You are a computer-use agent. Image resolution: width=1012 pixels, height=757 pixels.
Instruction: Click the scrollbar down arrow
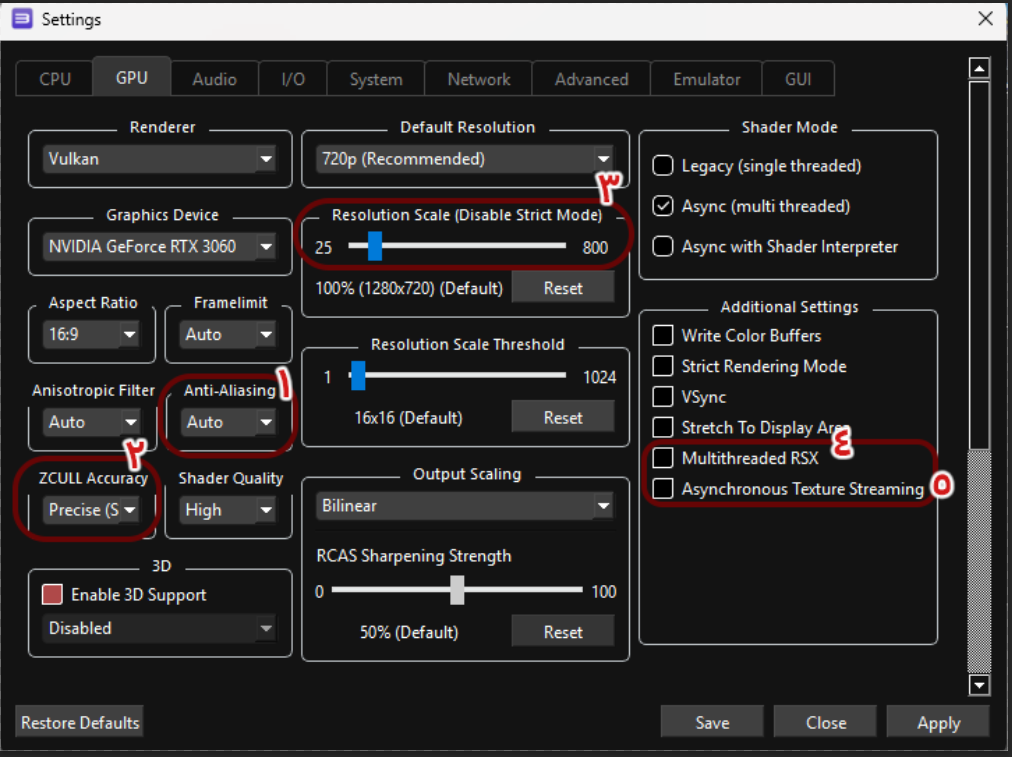click(979, 685)
